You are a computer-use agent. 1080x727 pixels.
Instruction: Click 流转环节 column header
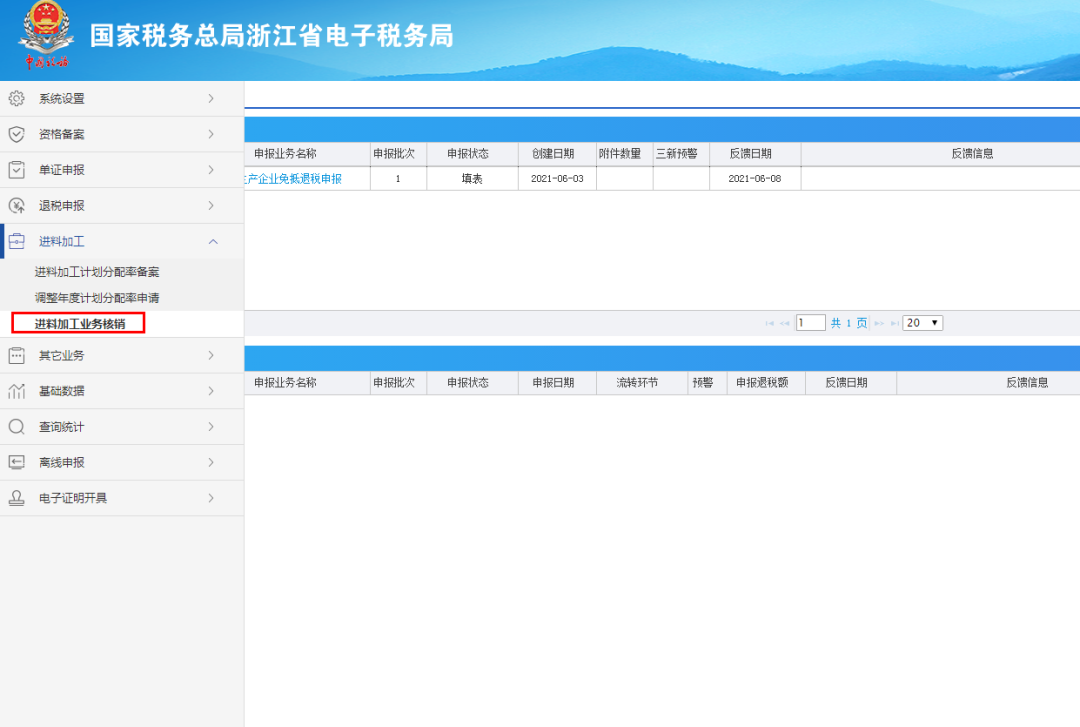[x=637, y=382]
